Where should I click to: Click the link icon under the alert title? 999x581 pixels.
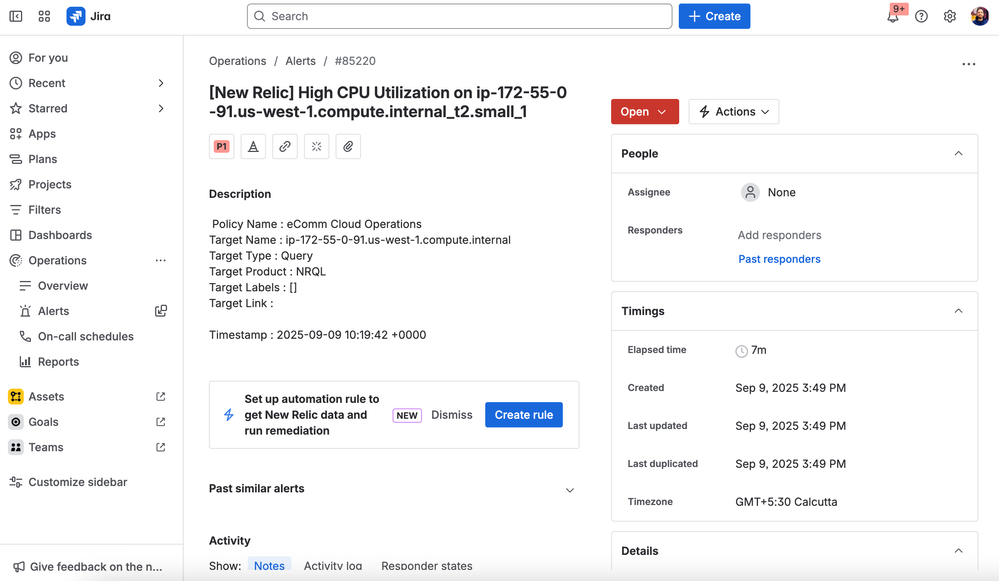pos(285,147)
